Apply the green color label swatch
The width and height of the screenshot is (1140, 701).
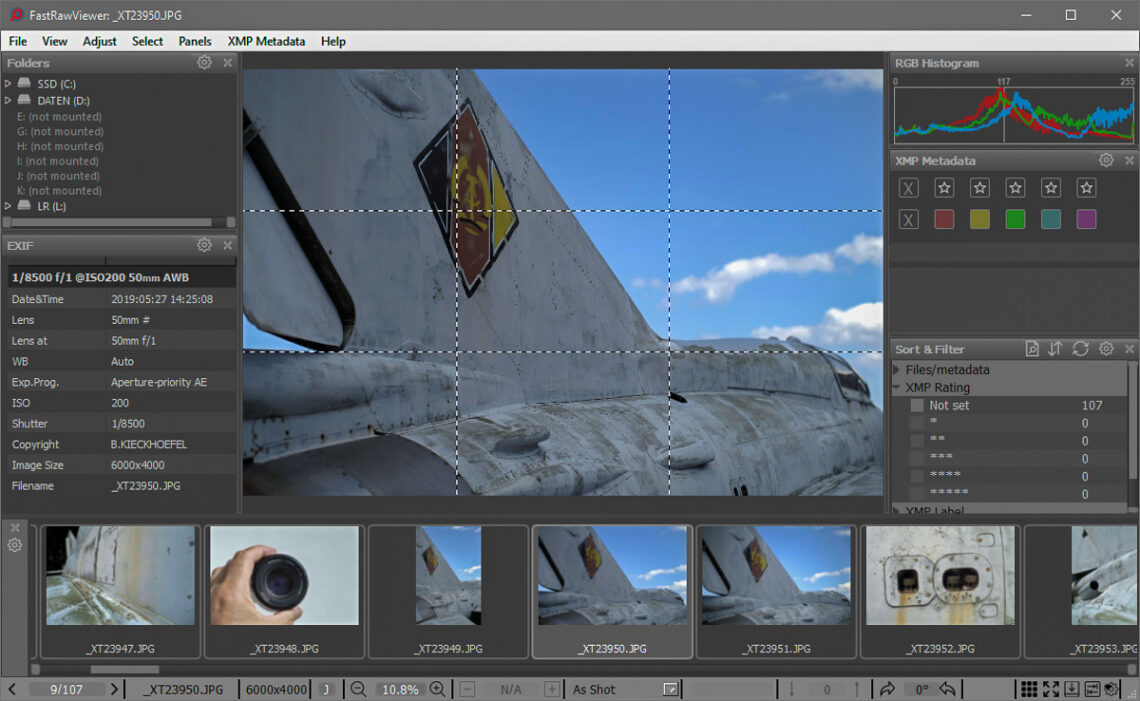1015,219
